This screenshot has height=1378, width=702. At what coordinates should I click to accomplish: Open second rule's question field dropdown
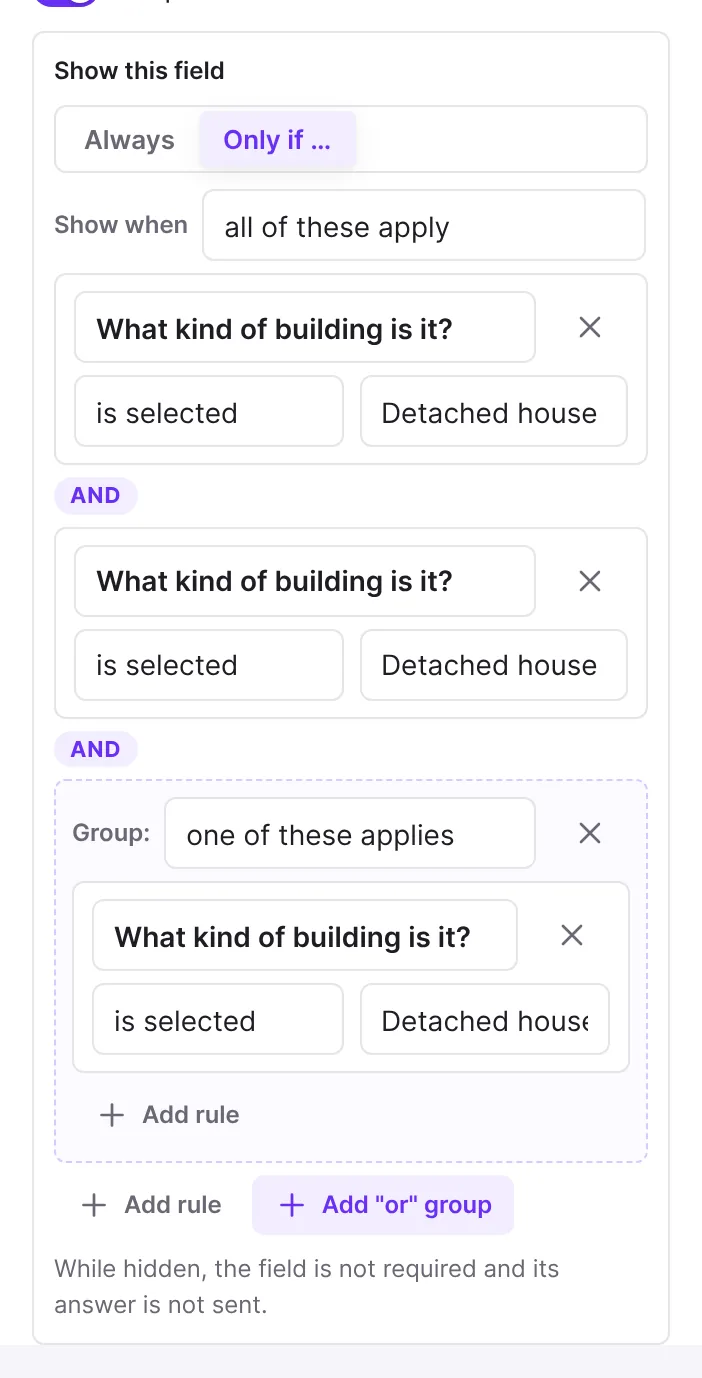tap(305, 581)
